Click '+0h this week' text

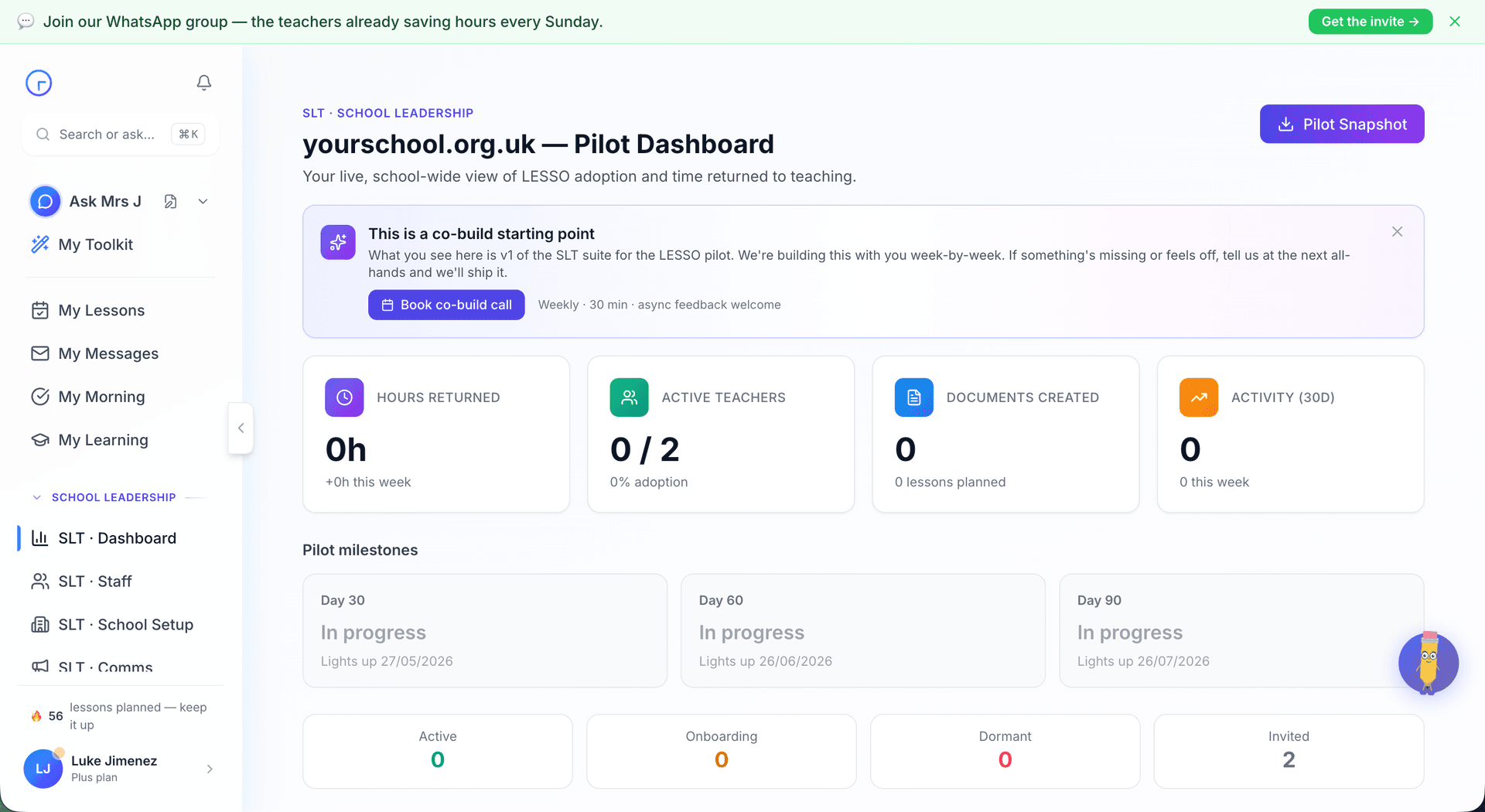368,482
